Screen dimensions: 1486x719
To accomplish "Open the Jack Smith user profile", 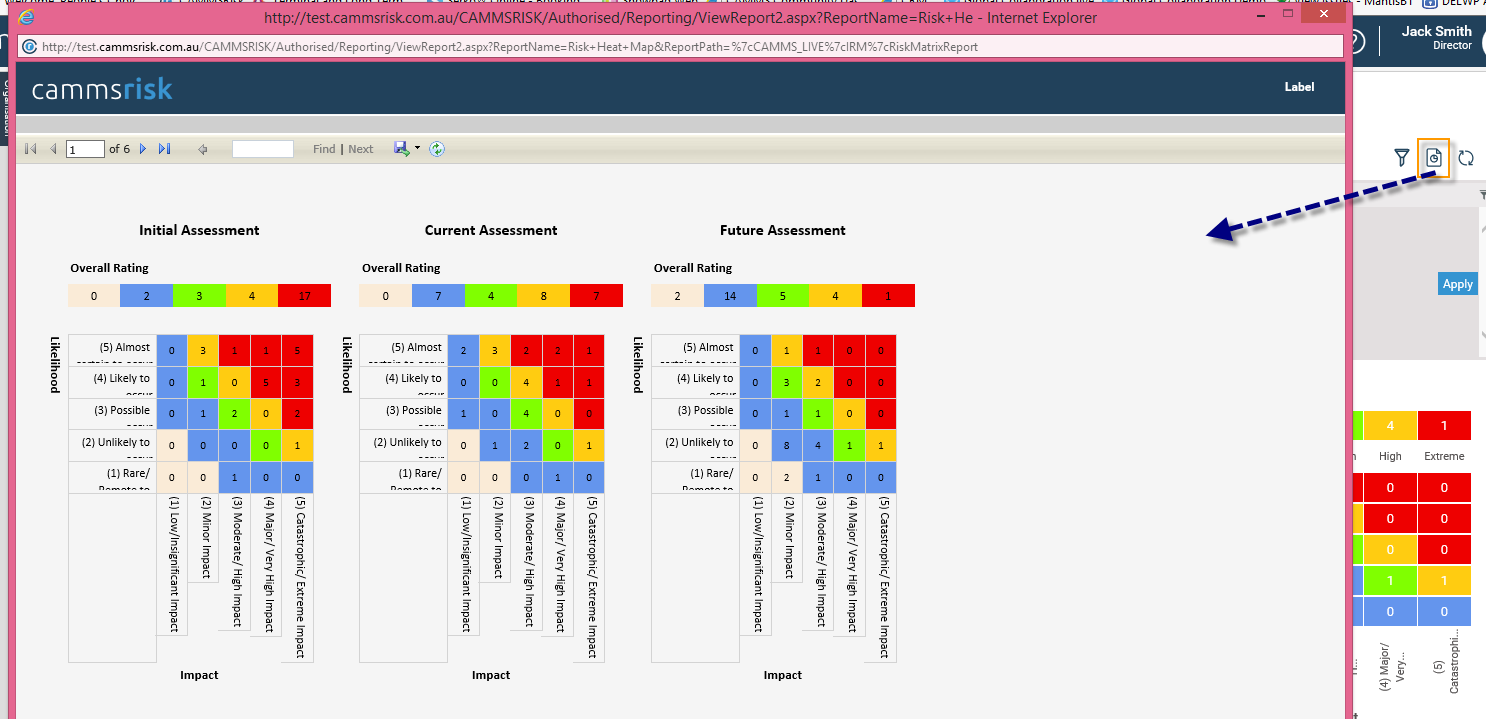I will coord(1437,38).
